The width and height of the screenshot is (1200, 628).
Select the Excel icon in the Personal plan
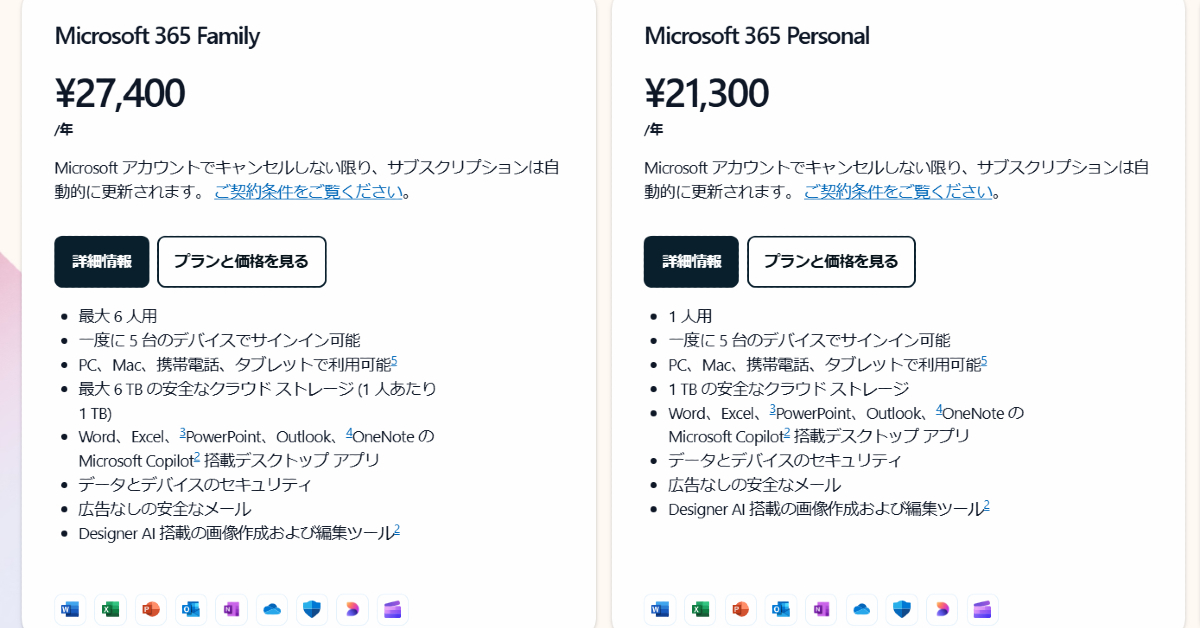pos(700,609)
